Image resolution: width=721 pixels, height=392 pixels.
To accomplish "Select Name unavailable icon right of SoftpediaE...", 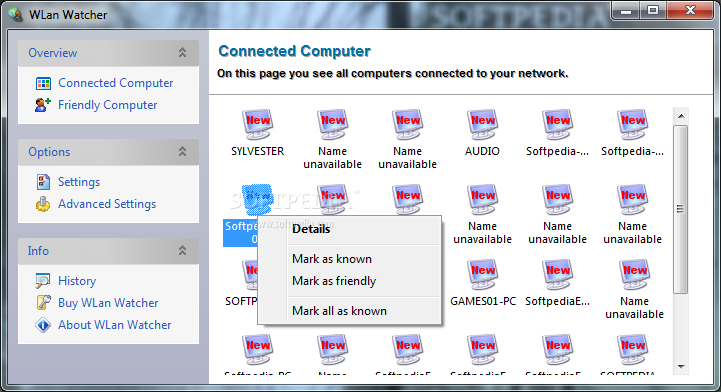I will pos(634,275).
